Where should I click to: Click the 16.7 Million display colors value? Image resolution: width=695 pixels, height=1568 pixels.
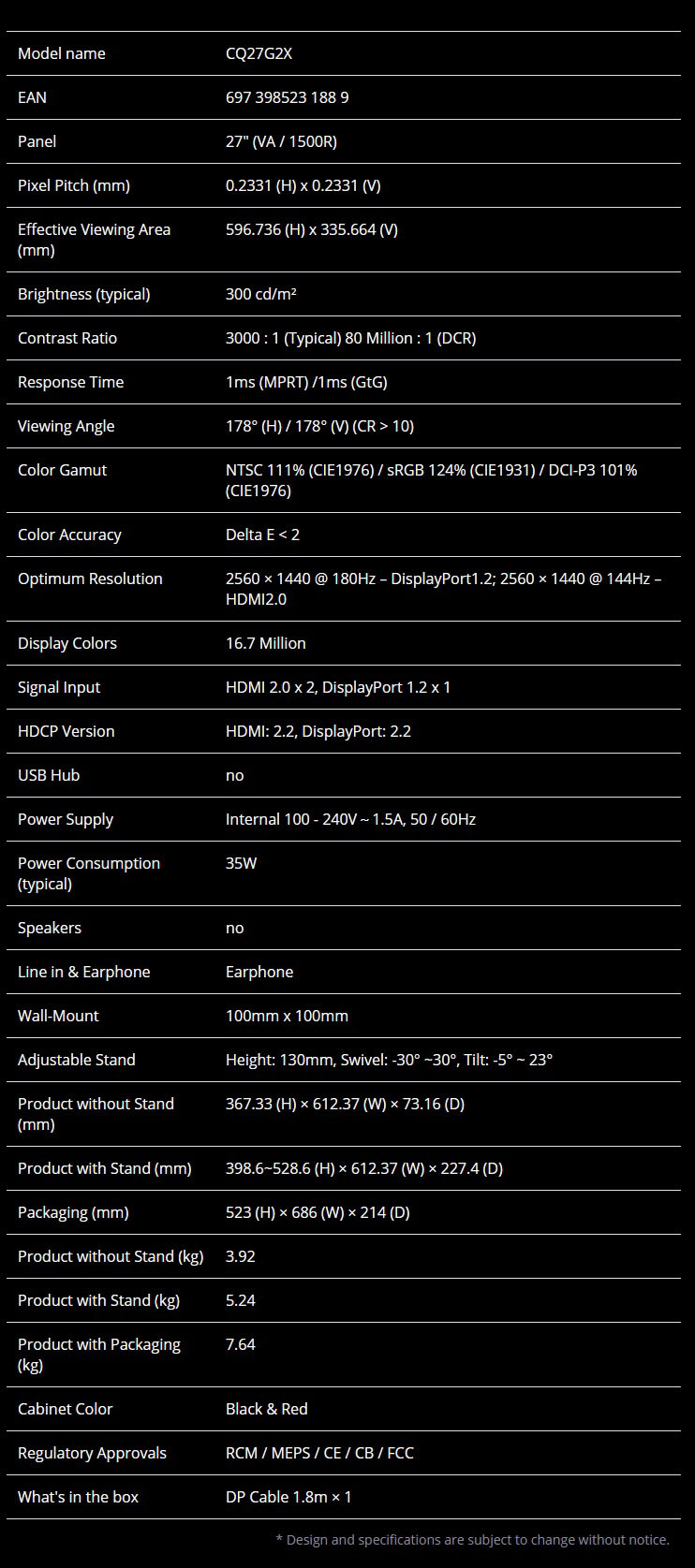(265, 643)
